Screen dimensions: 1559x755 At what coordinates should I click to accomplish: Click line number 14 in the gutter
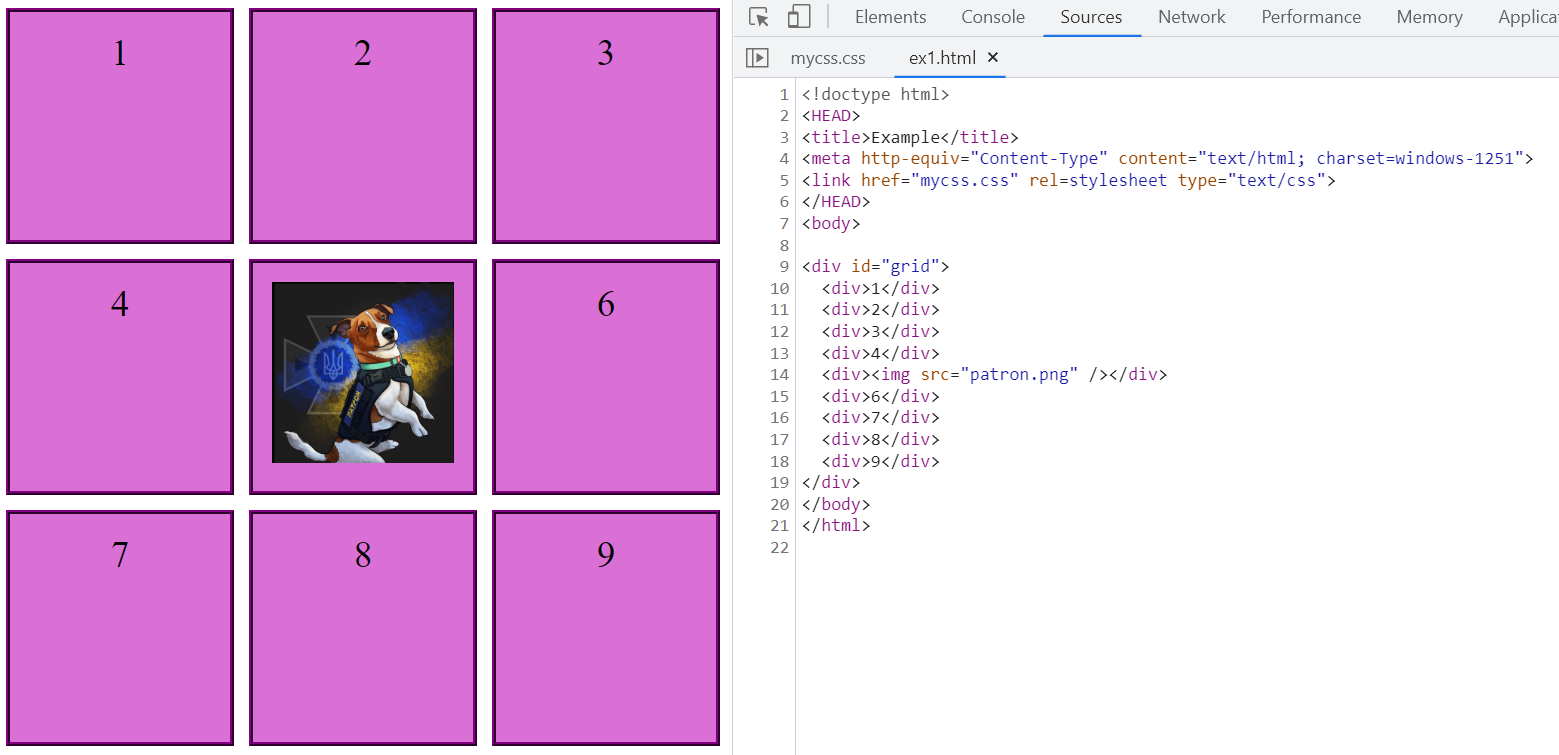click(779, 375)
